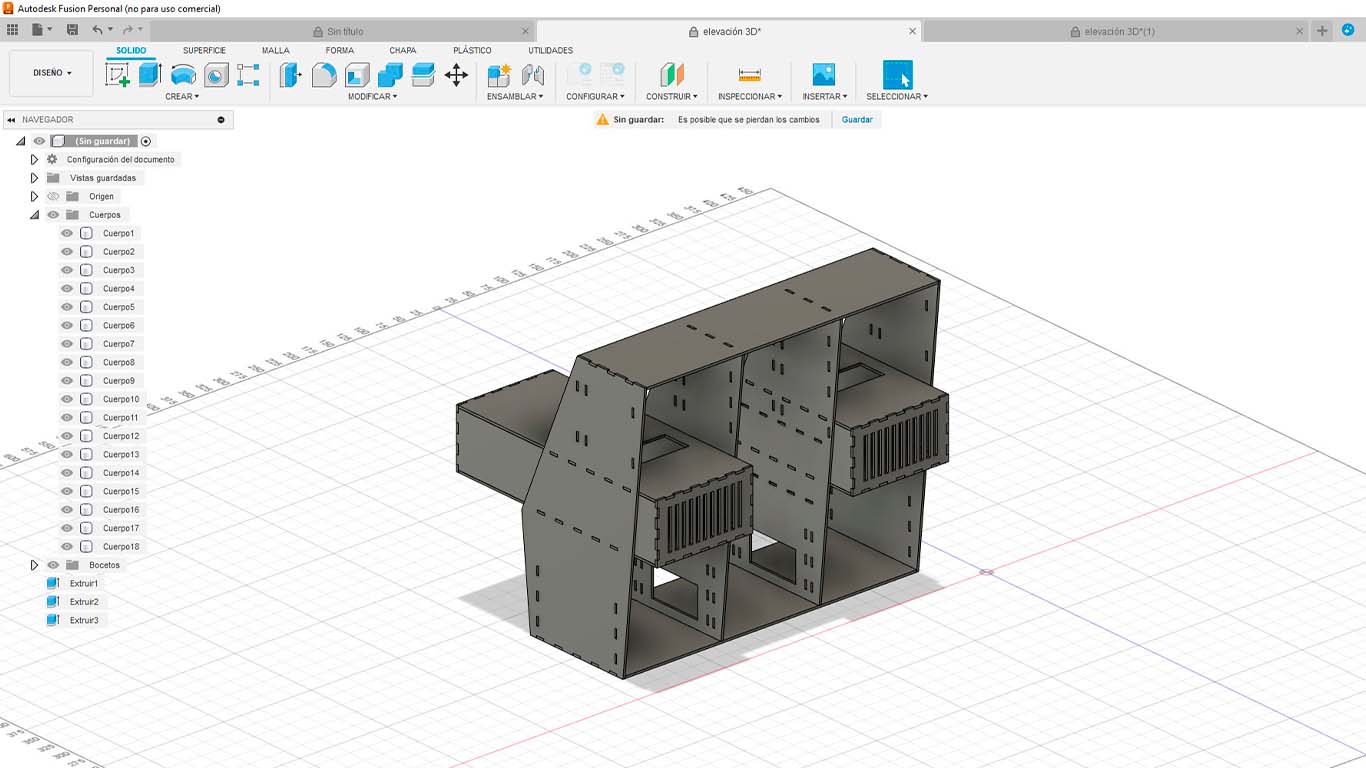Expand Configuración del documento node

click(x=34, y=160)
